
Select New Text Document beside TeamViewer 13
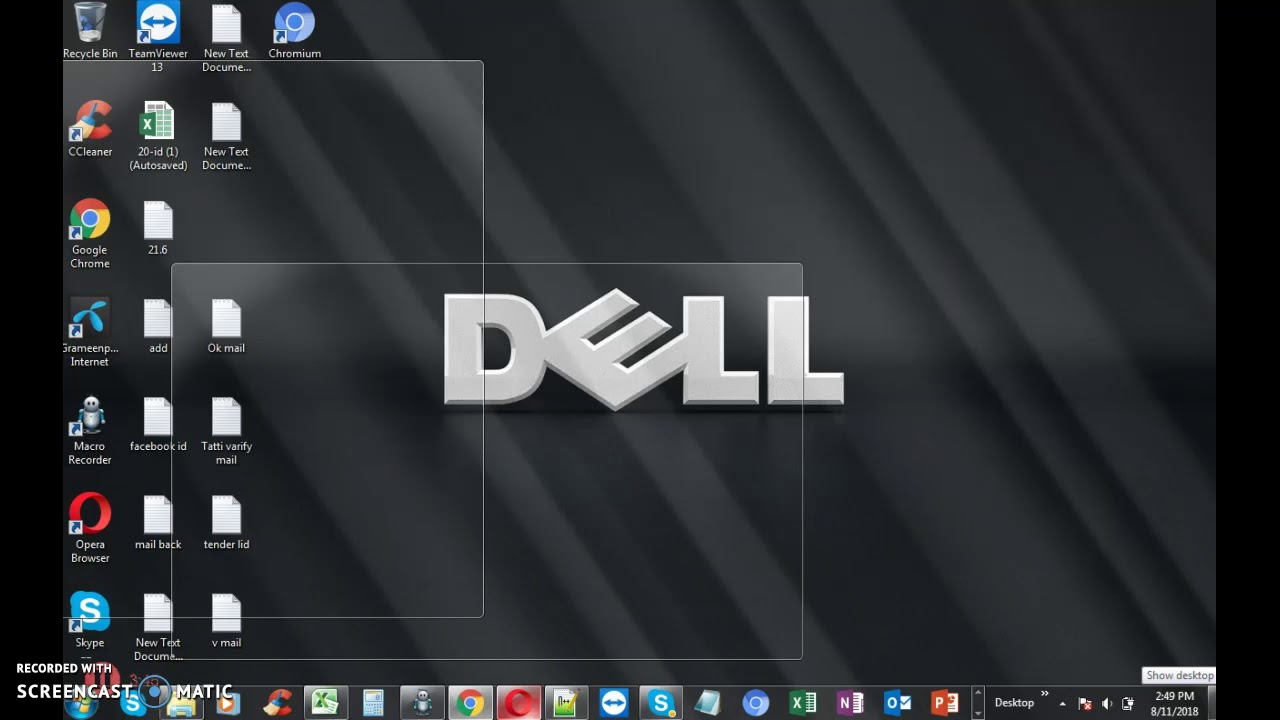click(226, 37)
